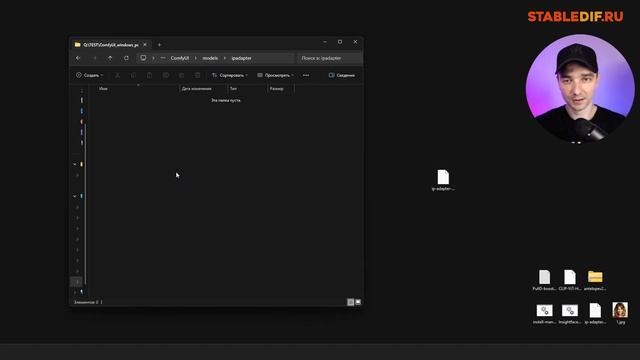
Task: Click the Copy icon in Explorer toolbar
Action: pyautogui.click(x=133, y=75)
